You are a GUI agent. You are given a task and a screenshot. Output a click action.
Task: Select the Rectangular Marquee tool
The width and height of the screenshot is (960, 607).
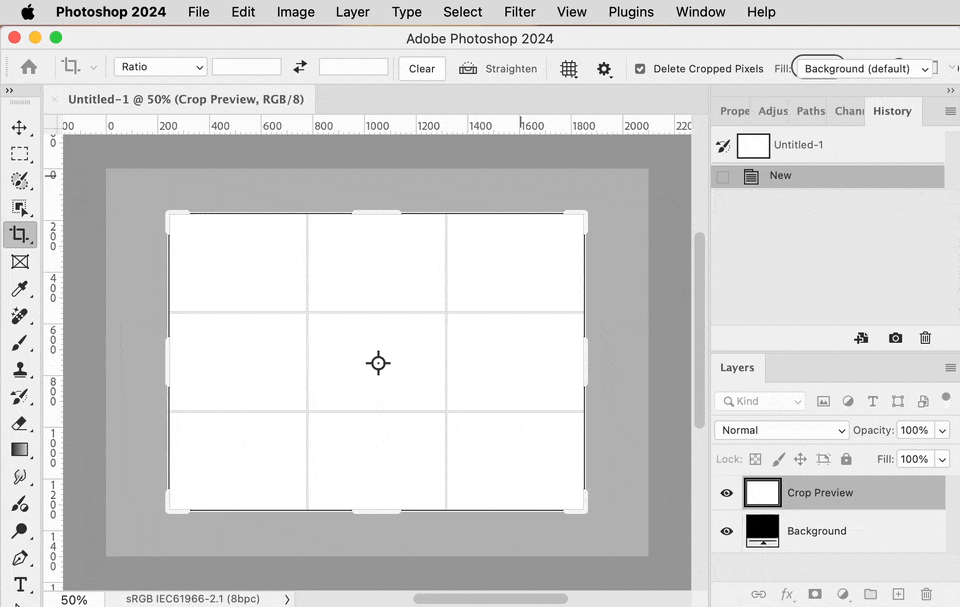click(20, 154)
